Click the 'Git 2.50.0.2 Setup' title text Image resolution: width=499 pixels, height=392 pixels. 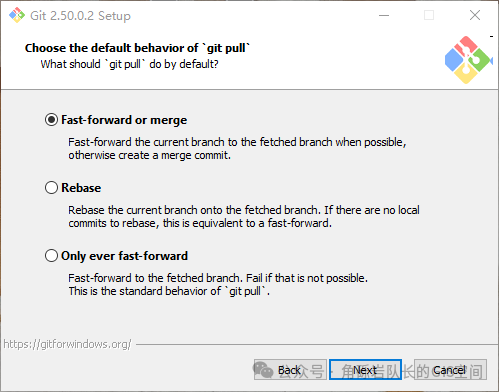[x=80, y=16]
